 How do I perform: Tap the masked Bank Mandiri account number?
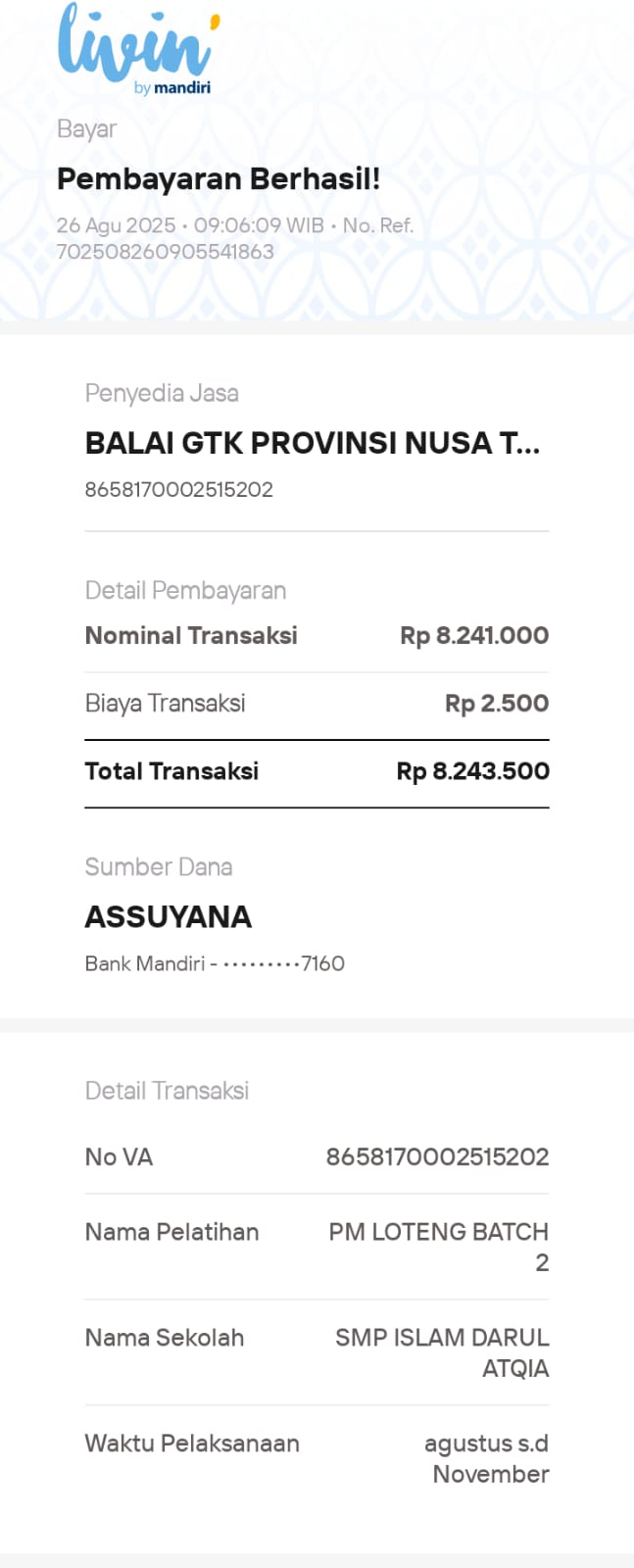pos(215,963)
